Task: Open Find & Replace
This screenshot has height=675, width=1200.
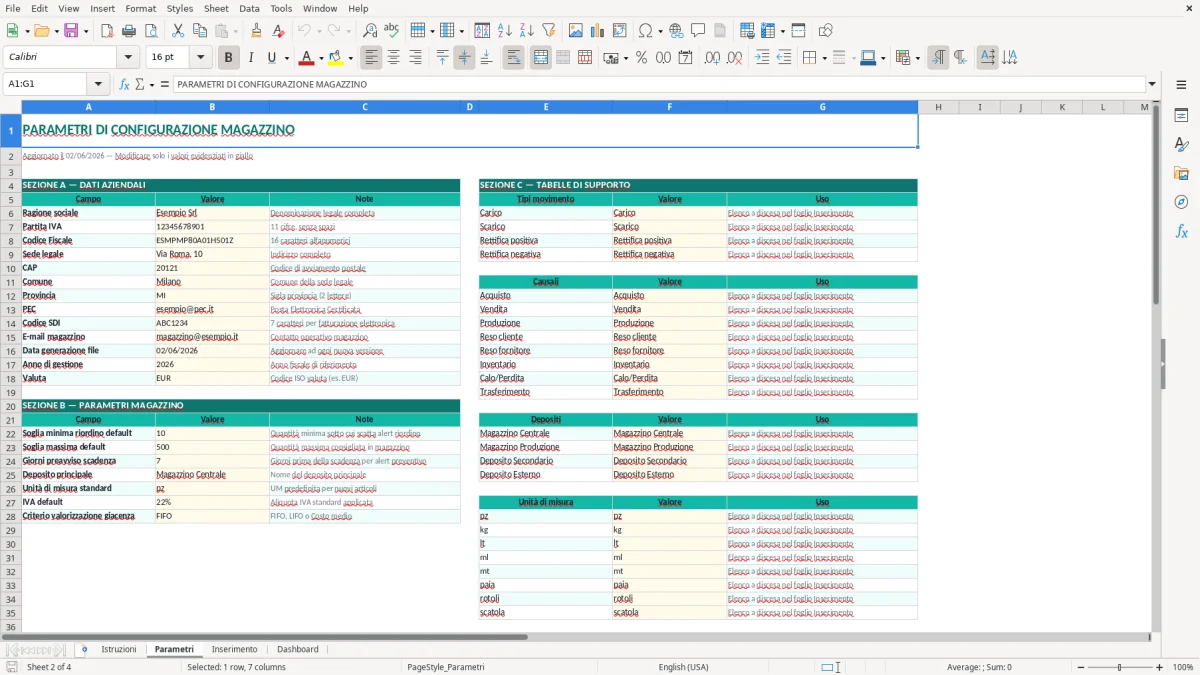Action: (x=369, y=31)
